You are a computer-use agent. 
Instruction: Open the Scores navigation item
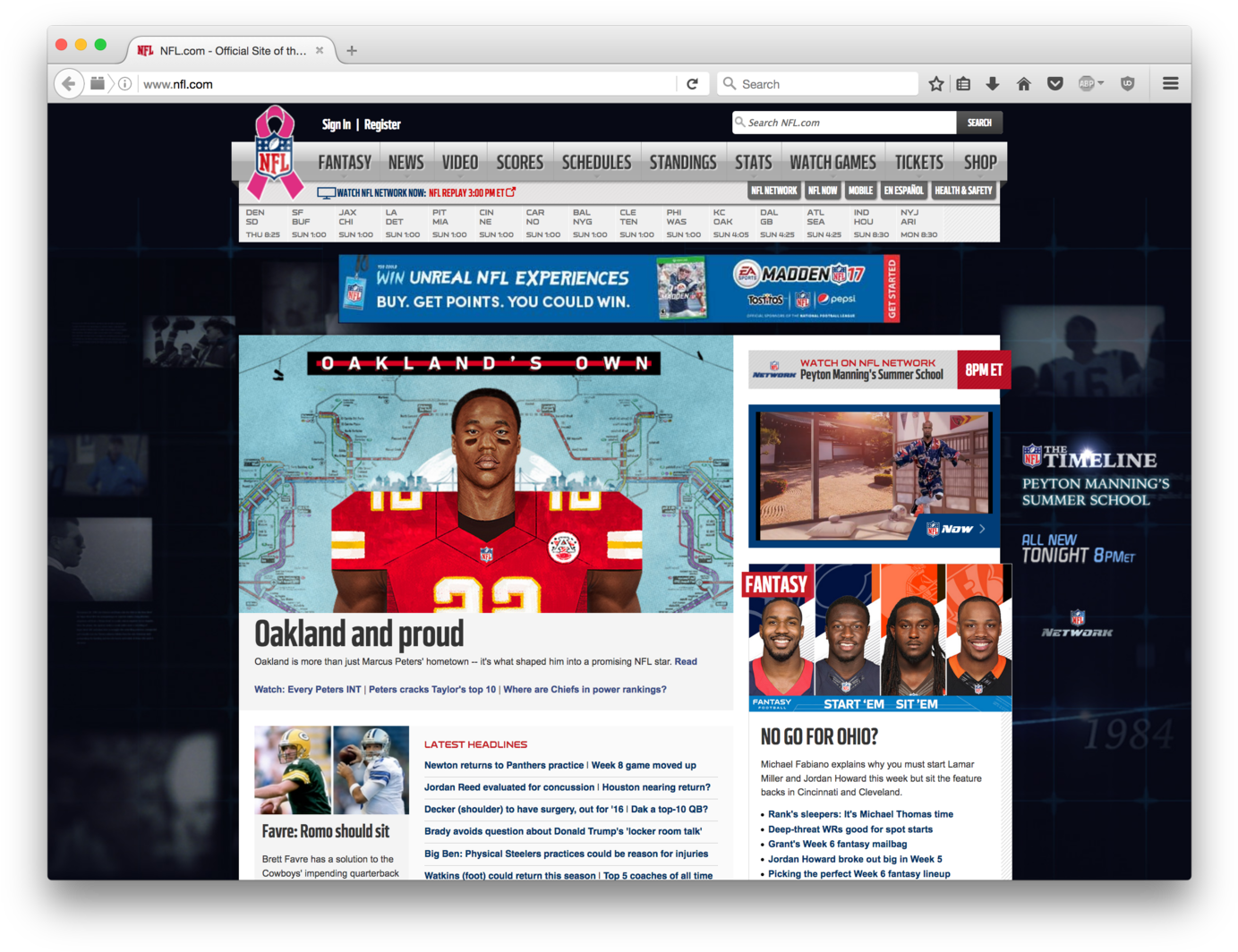tap(520, 163)
